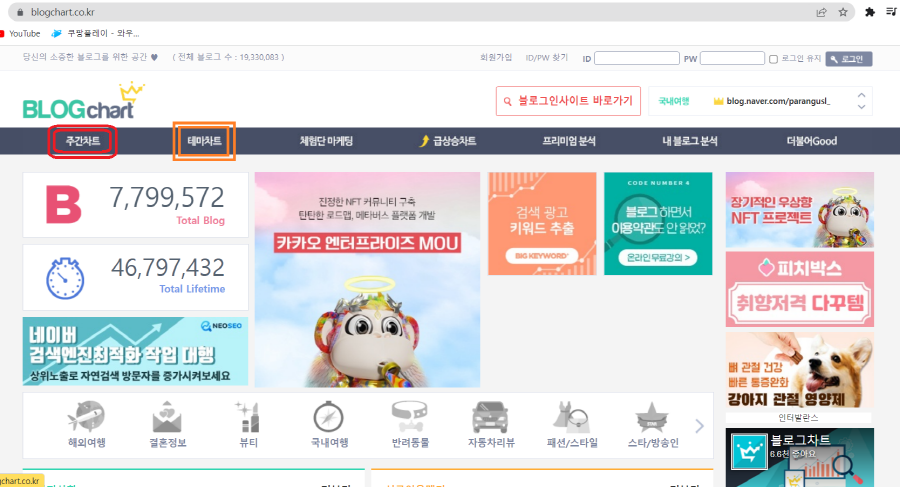Open the 자동차리뷰 car category icon
Viewport: 900px width, 487px height.
[x=490, y=417]
